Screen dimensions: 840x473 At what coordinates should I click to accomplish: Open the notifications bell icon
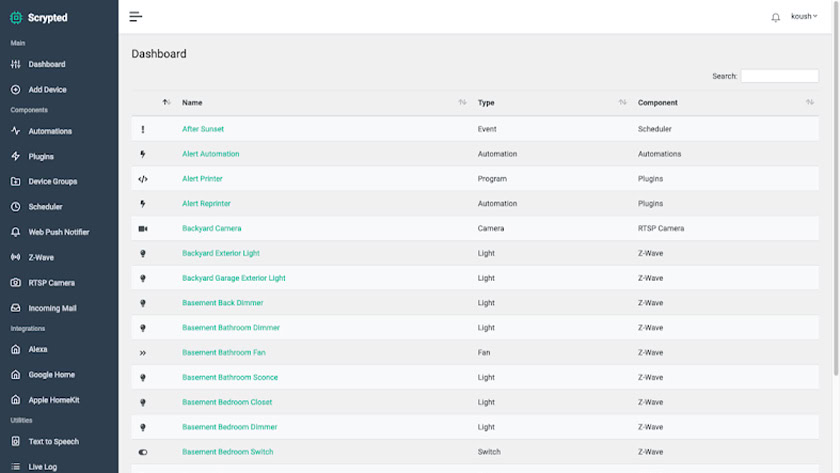(775, 17)
